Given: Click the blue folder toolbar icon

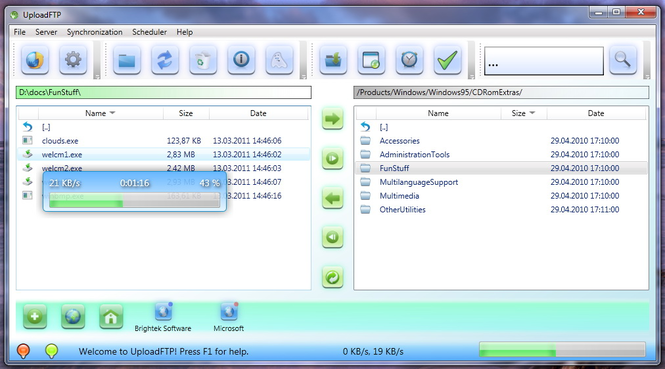Looking at the screenshot, I should coord(127,60).
